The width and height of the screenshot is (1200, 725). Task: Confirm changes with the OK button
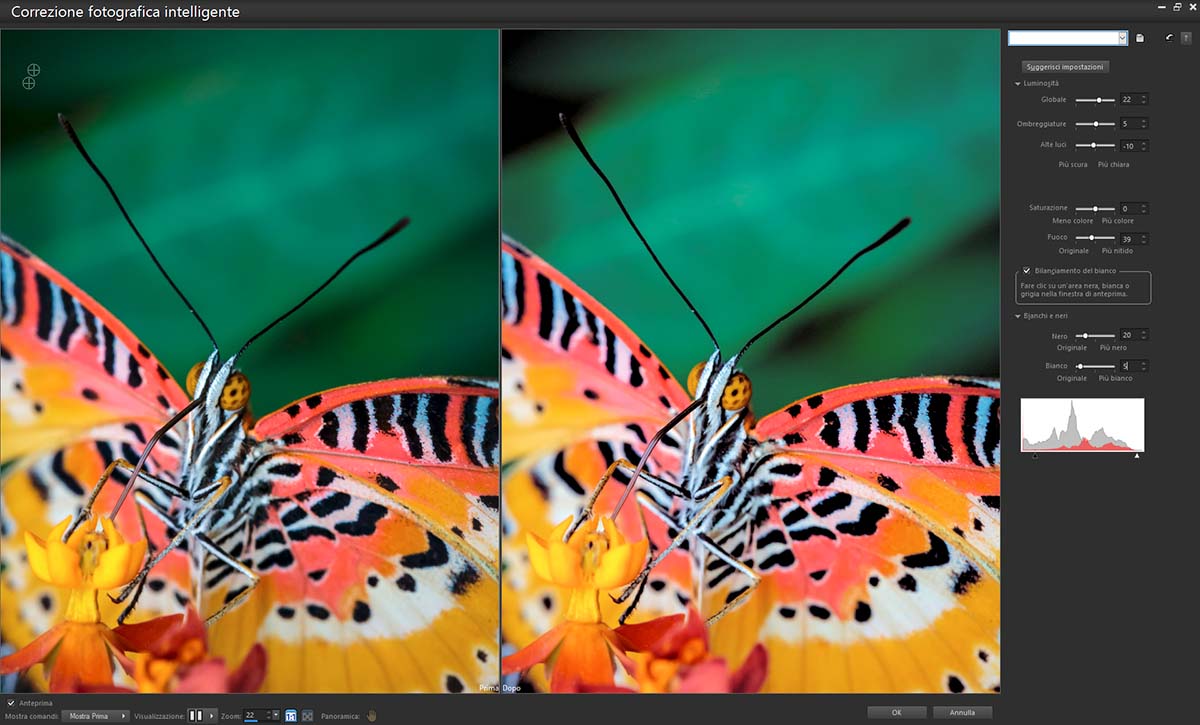tap(897, 713)
